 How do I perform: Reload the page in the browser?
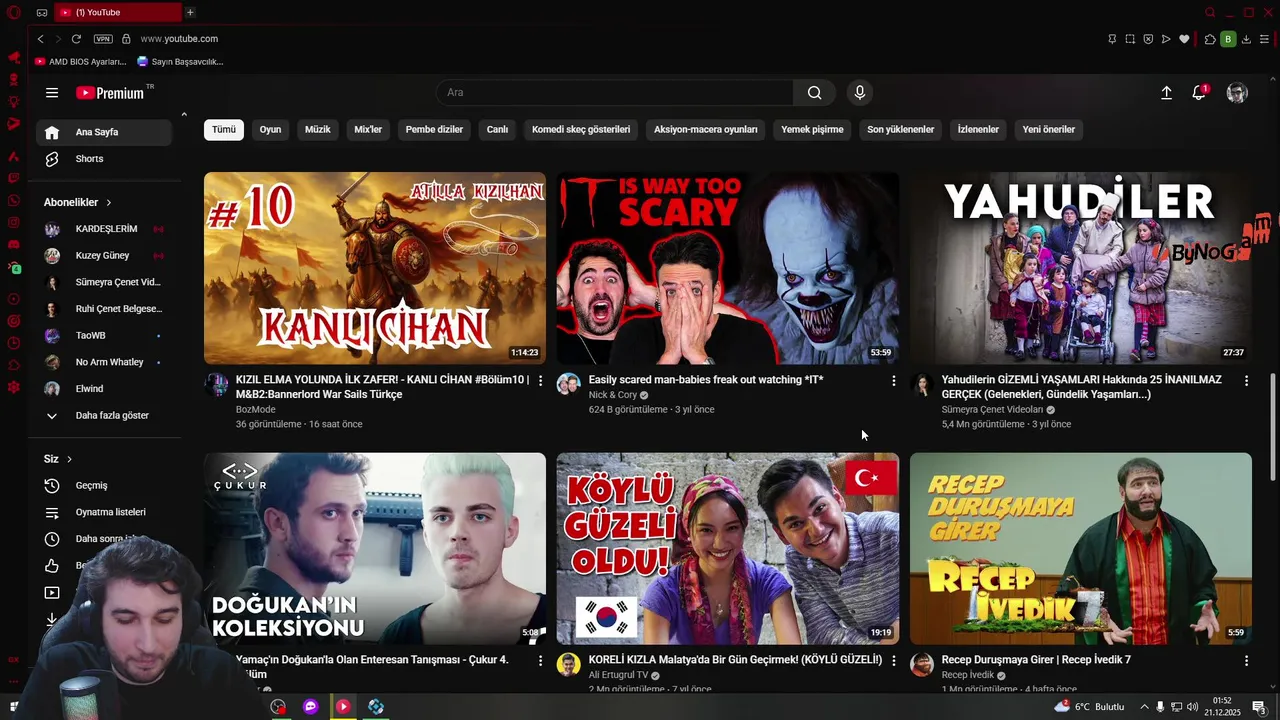pyautogui.click(x=76, y=39)
